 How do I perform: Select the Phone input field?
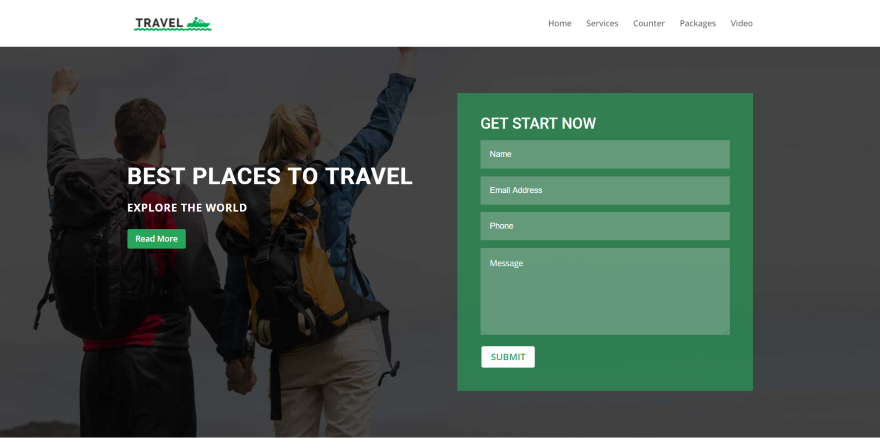(x=605, y=226)
